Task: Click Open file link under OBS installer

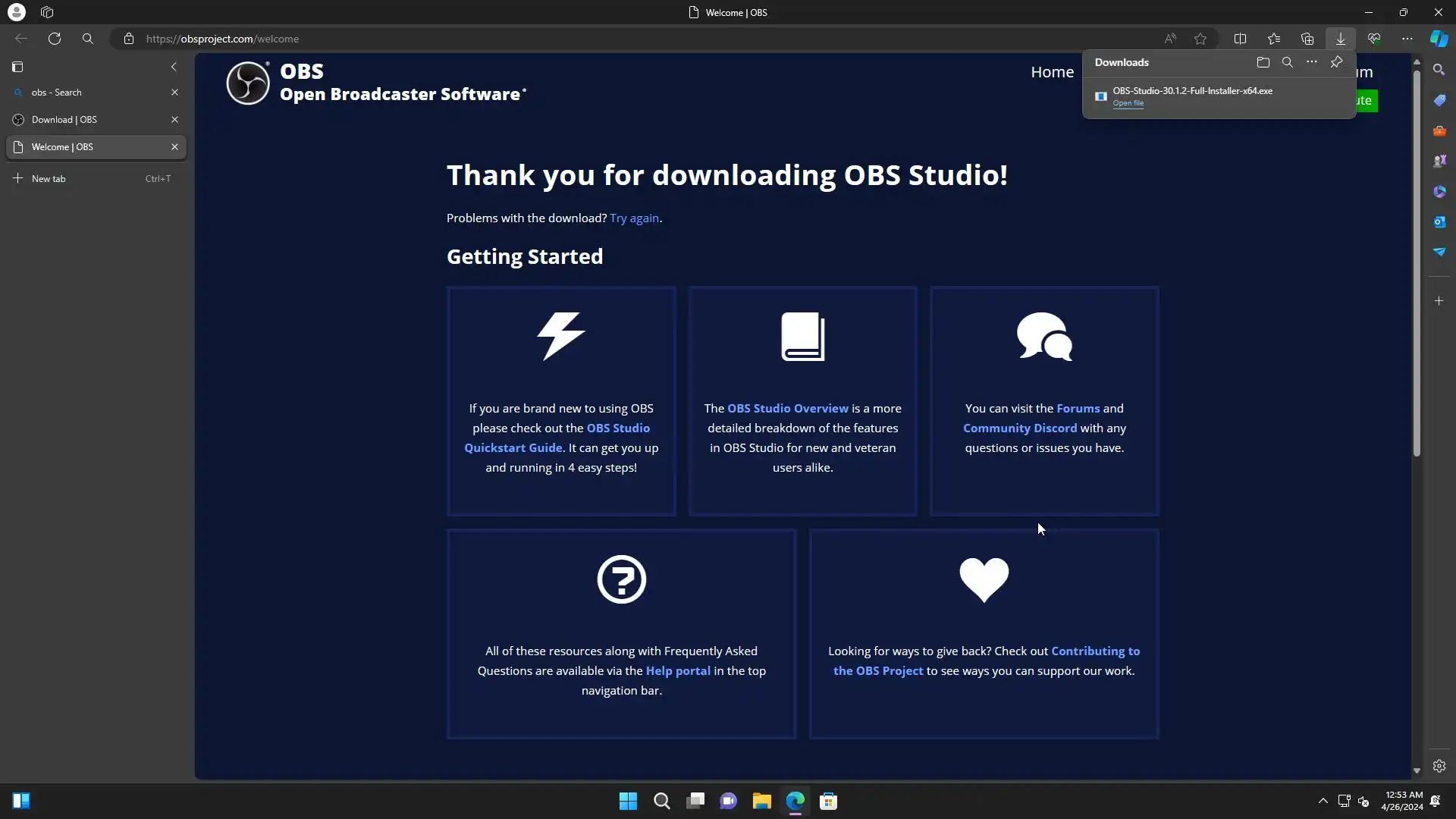Action: pyautogui.click(x=1128, y=103)
